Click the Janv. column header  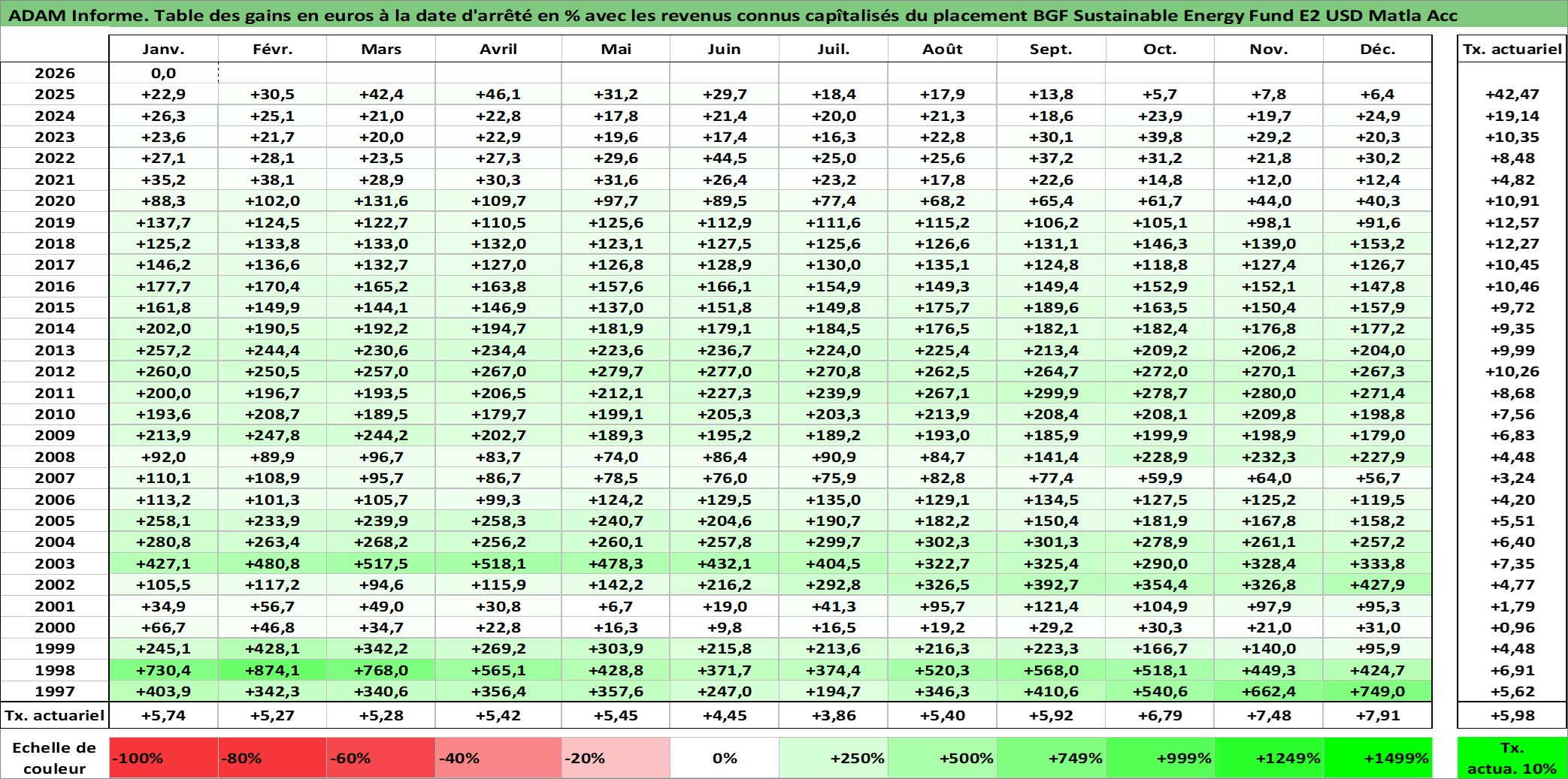[163, 49]
